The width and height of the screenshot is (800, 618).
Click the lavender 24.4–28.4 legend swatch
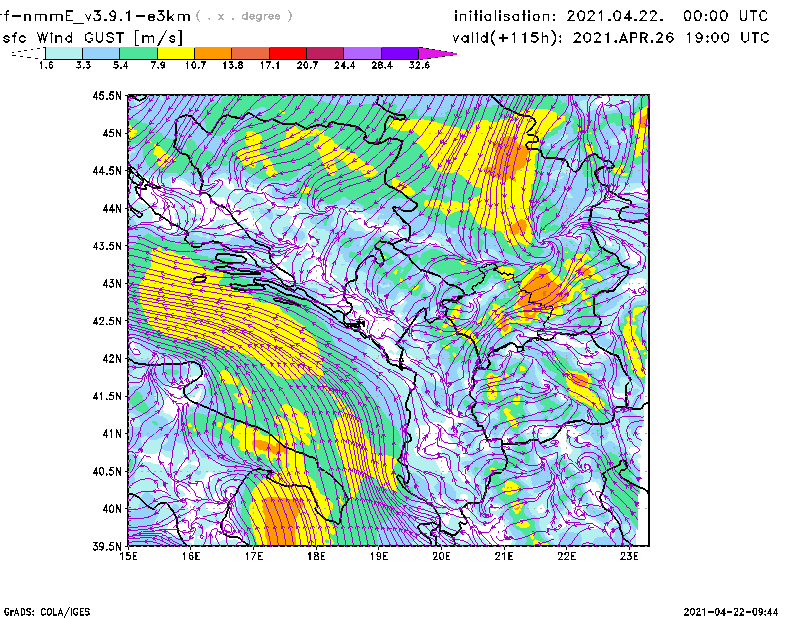pos(363,53)
